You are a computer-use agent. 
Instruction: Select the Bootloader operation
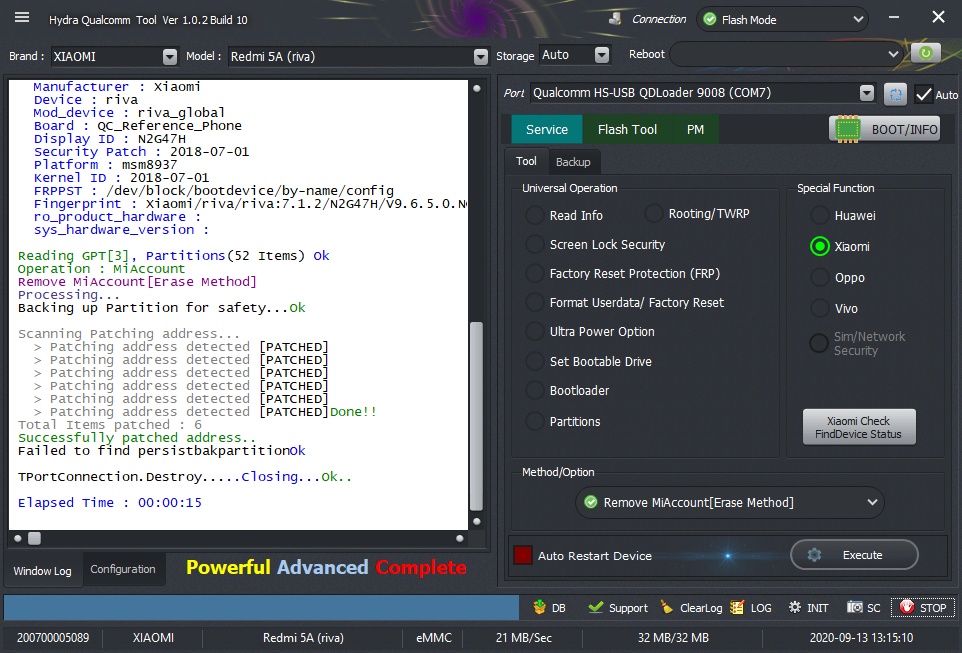[x=568, y=390]
